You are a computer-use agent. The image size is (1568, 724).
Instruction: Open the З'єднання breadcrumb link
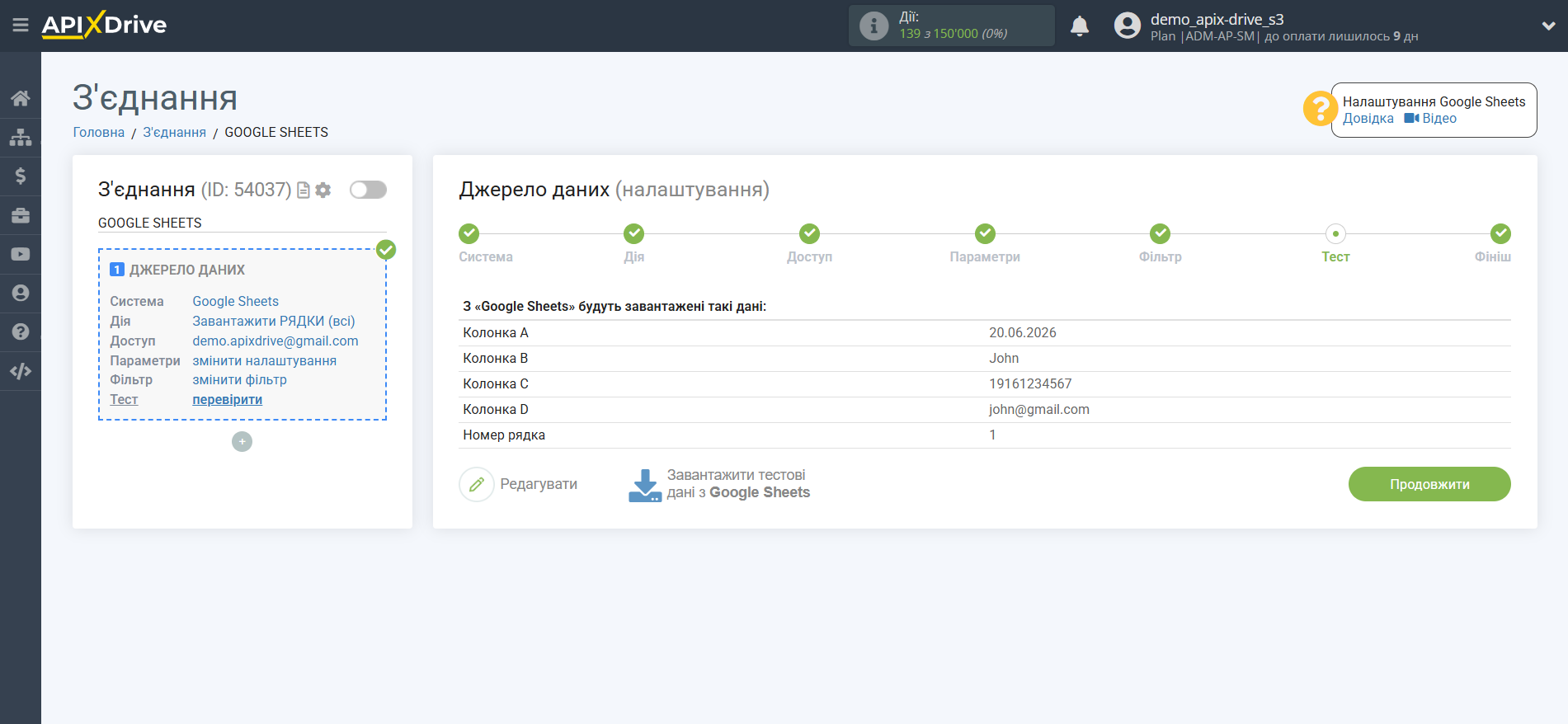pos(174,132)
